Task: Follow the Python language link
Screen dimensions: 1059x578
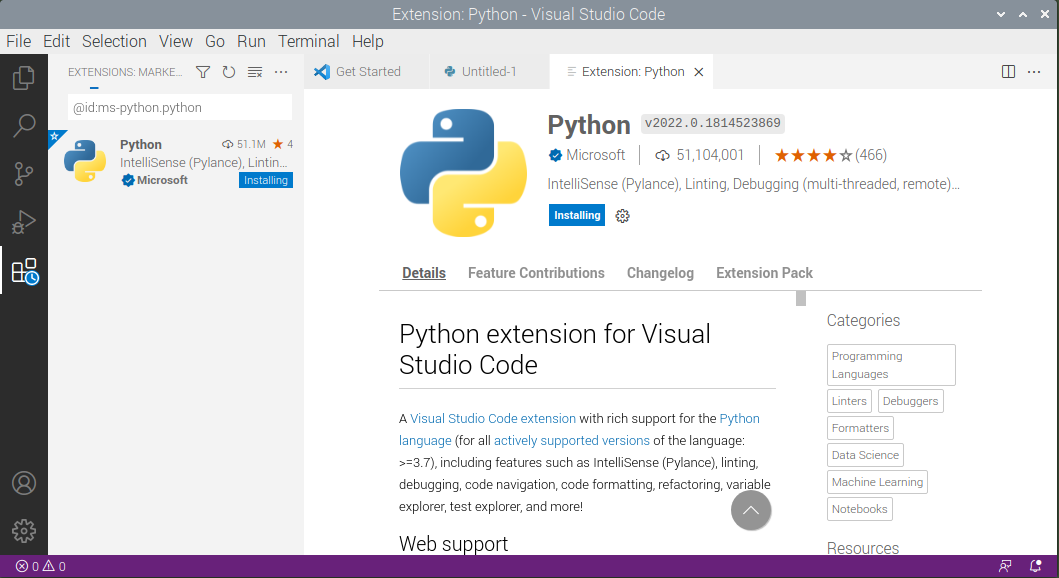Action: pos(740,419)
